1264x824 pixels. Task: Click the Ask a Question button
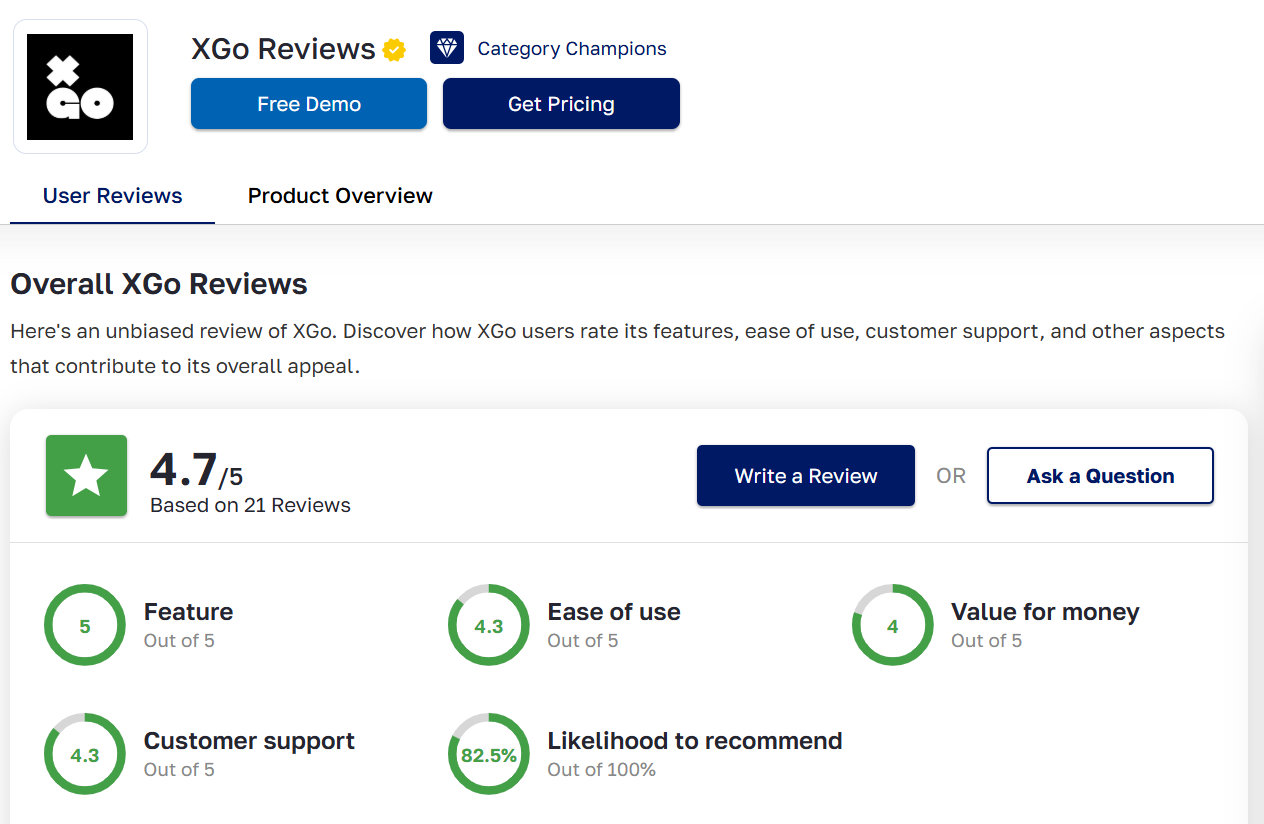1100,476
